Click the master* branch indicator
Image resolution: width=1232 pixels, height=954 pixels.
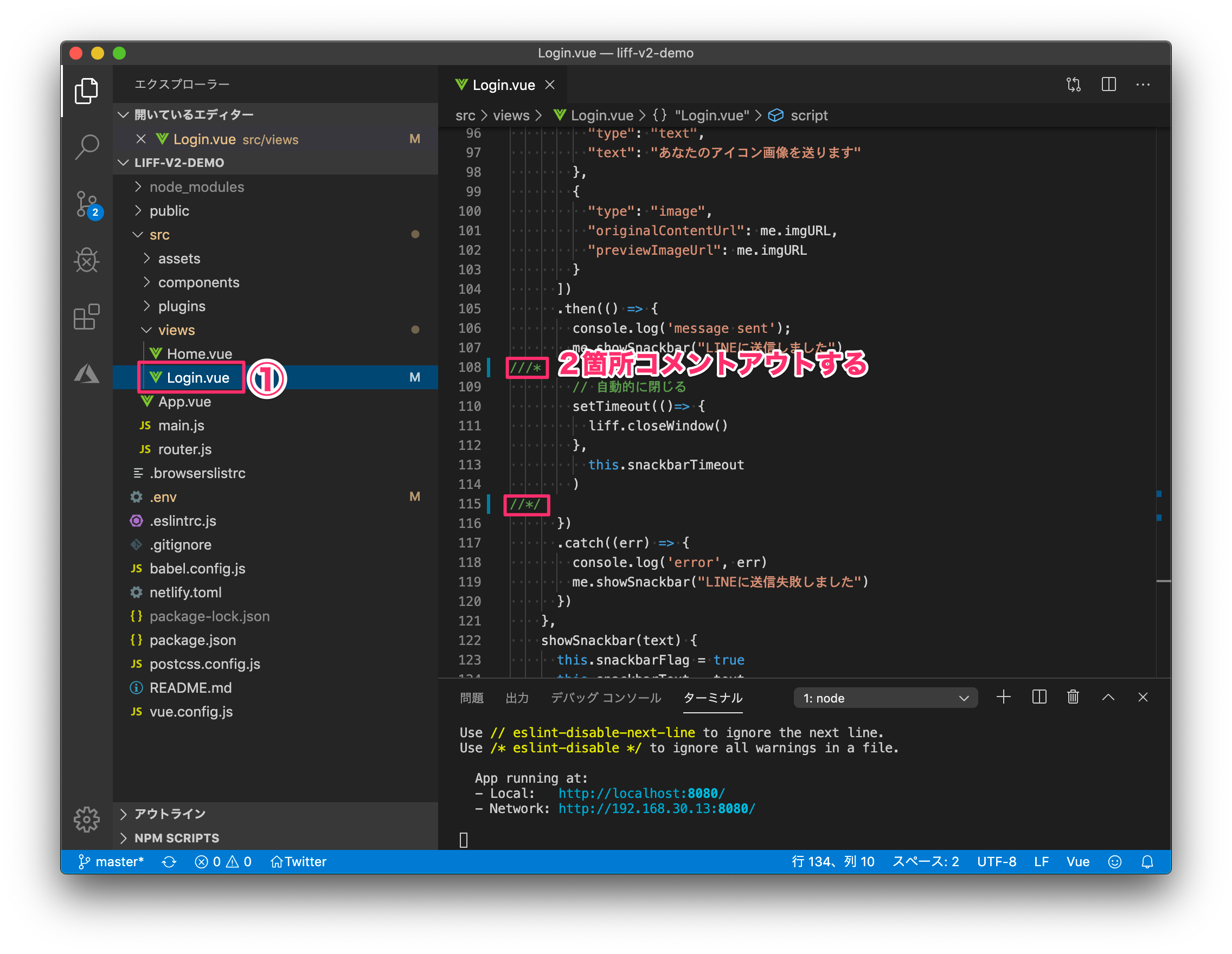coord(111,861)
